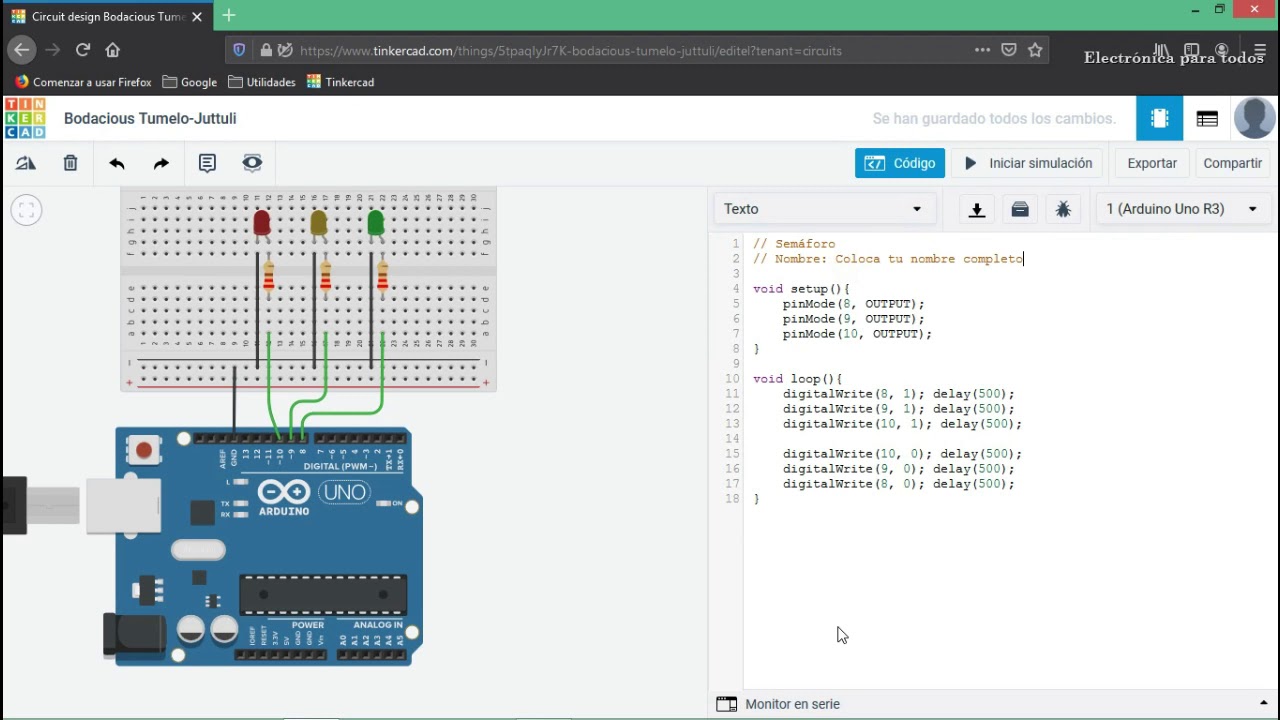Click the "// Nombre: Coloca tu nombre completo" comment
This screenshot has height=720, width=1280.
click(888, 259)
